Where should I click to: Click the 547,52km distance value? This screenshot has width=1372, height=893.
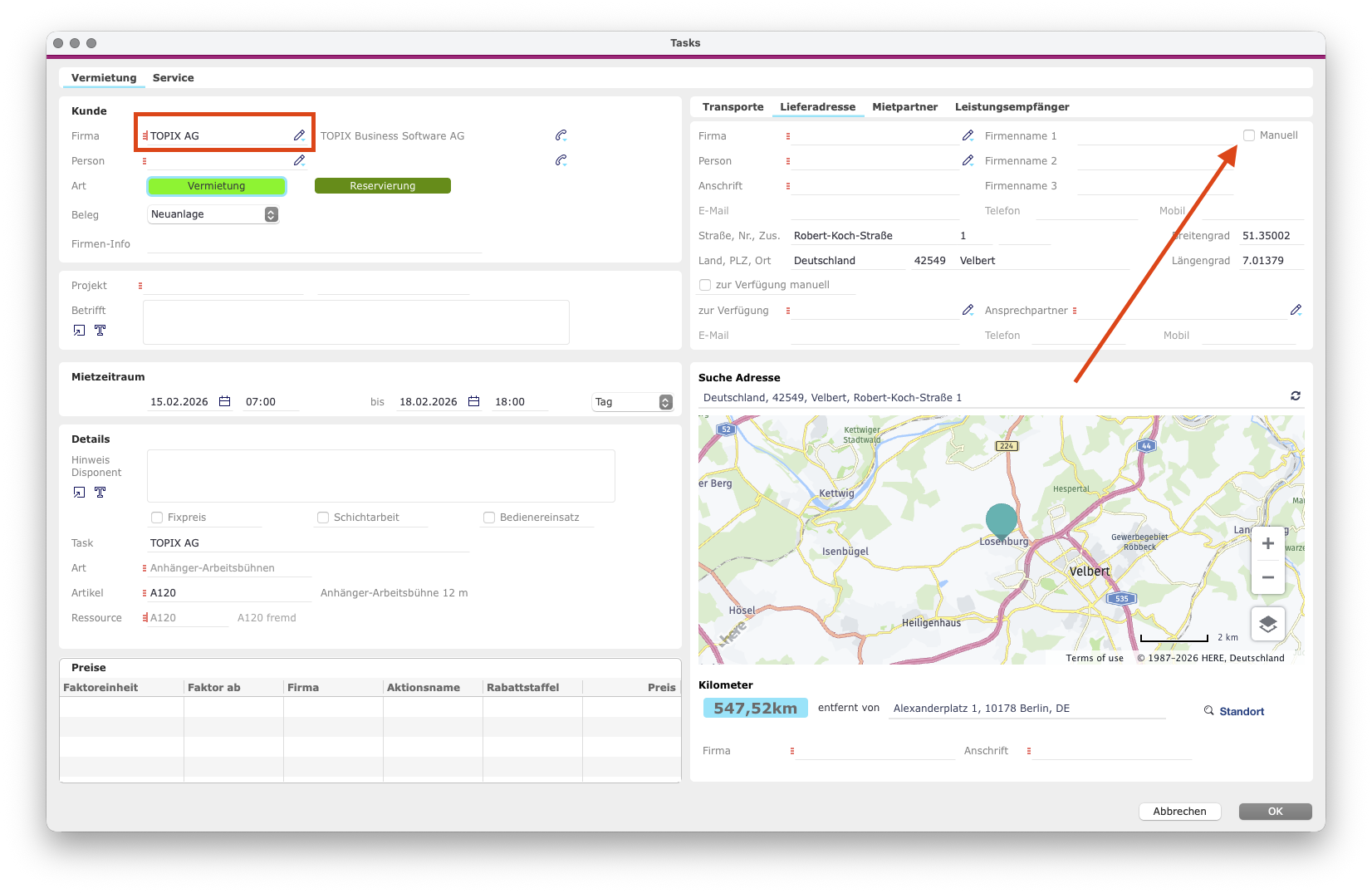pyautogui.click(x=756, y=709)
